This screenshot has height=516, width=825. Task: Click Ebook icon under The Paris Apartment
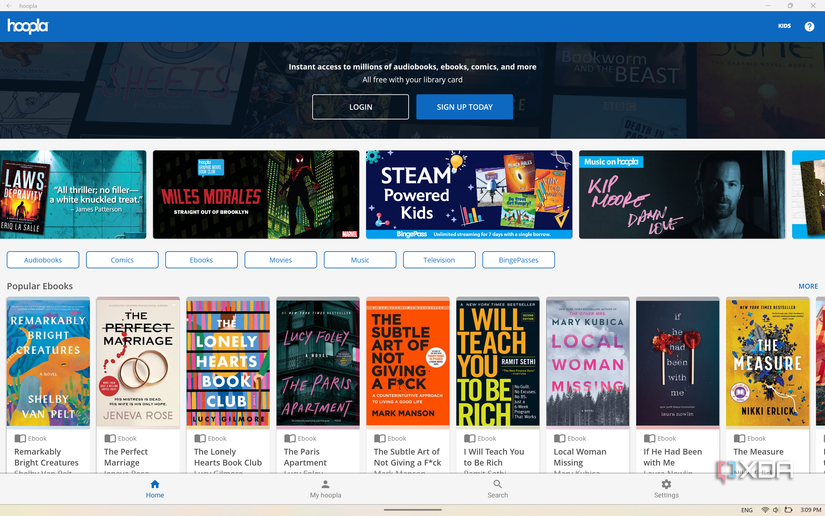pyautogui.click(x=290, y=438)
